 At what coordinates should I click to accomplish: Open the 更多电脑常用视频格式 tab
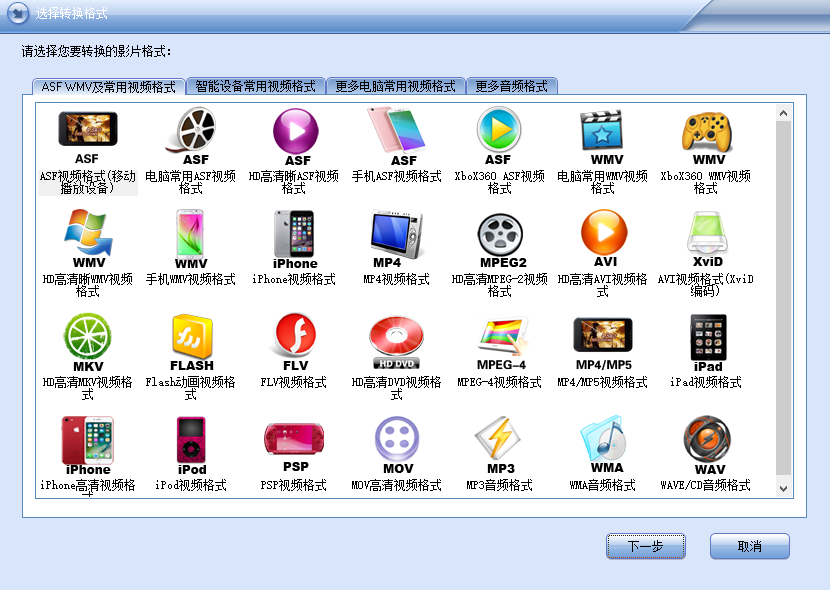click(x=395, y=86)
